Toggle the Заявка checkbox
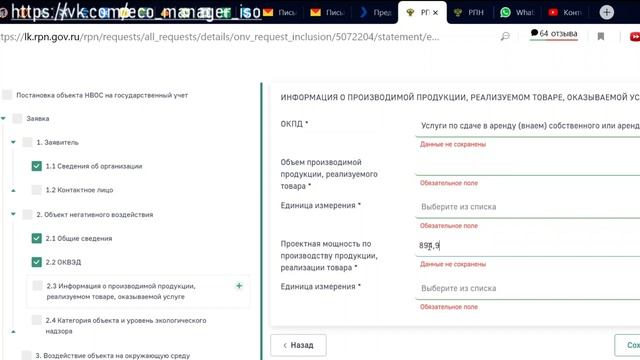This screenshot has height=360, width=640. 17,118
